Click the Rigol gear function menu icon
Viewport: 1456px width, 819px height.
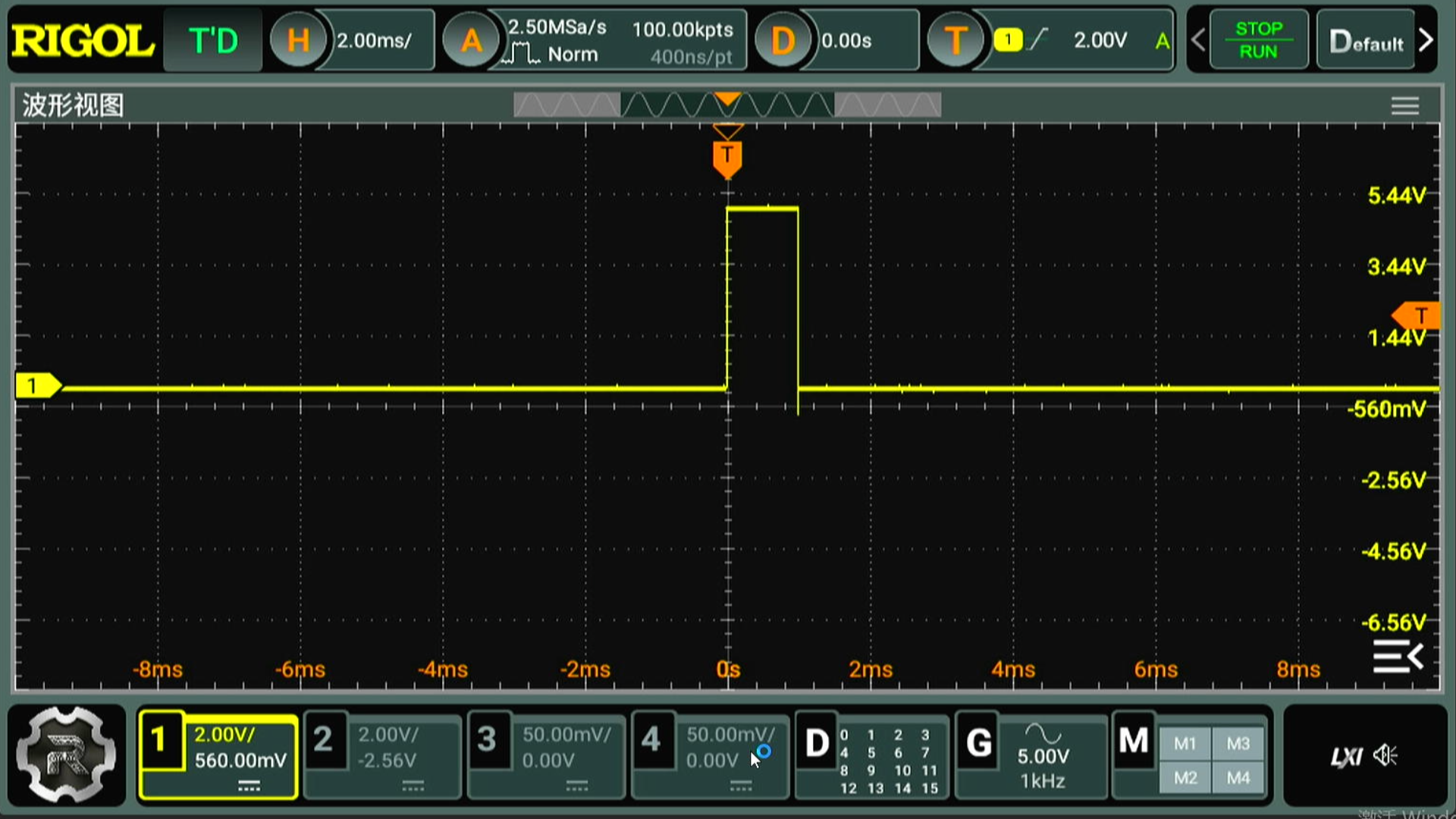pos(67,755)
